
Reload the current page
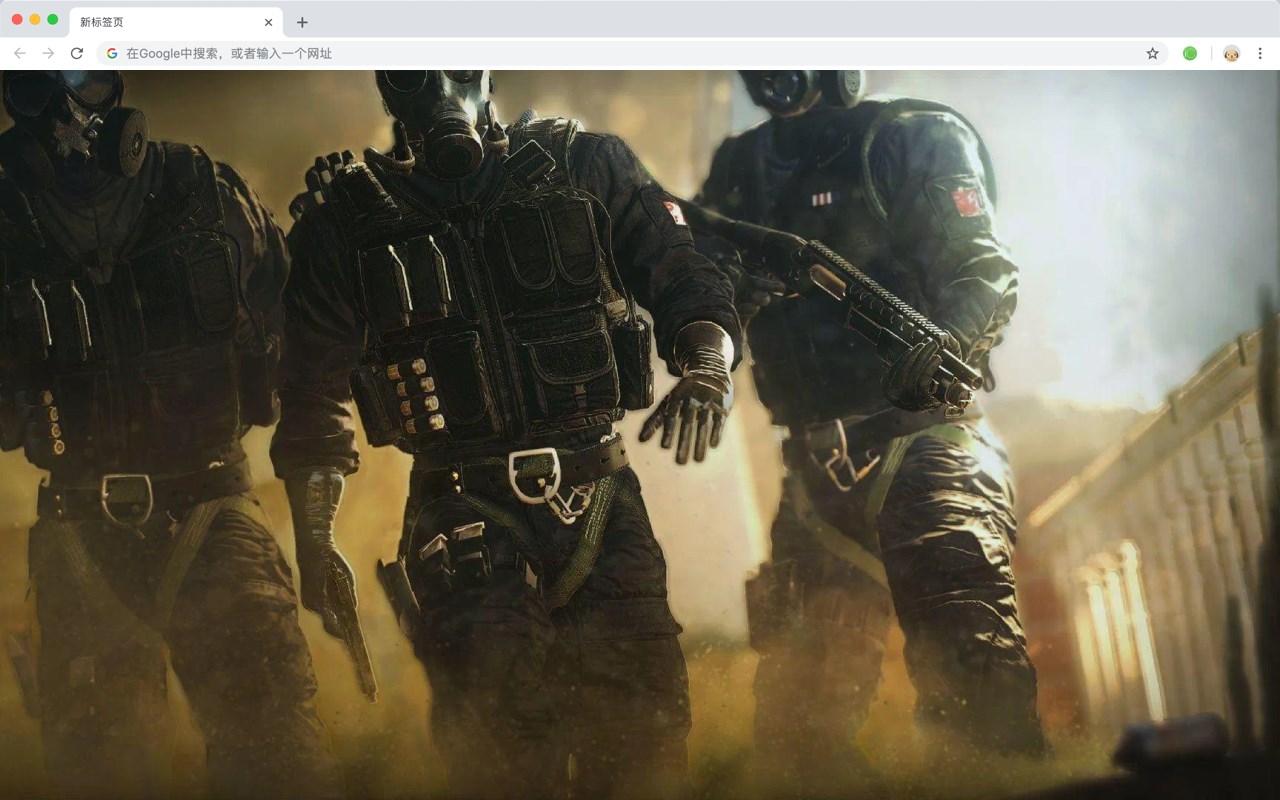pos(77,53)
